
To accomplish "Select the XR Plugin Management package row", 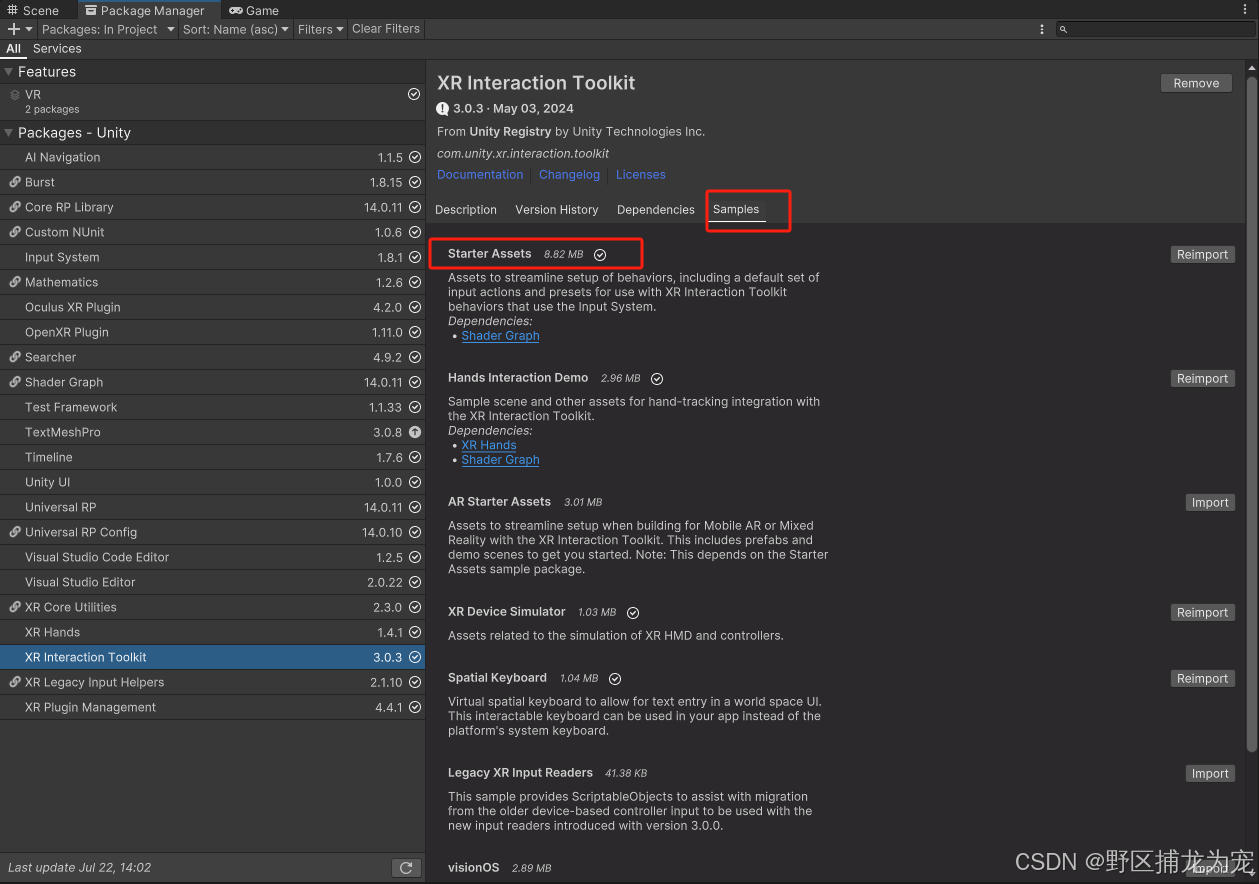I will pyautogui.click(x=212, y=707).
